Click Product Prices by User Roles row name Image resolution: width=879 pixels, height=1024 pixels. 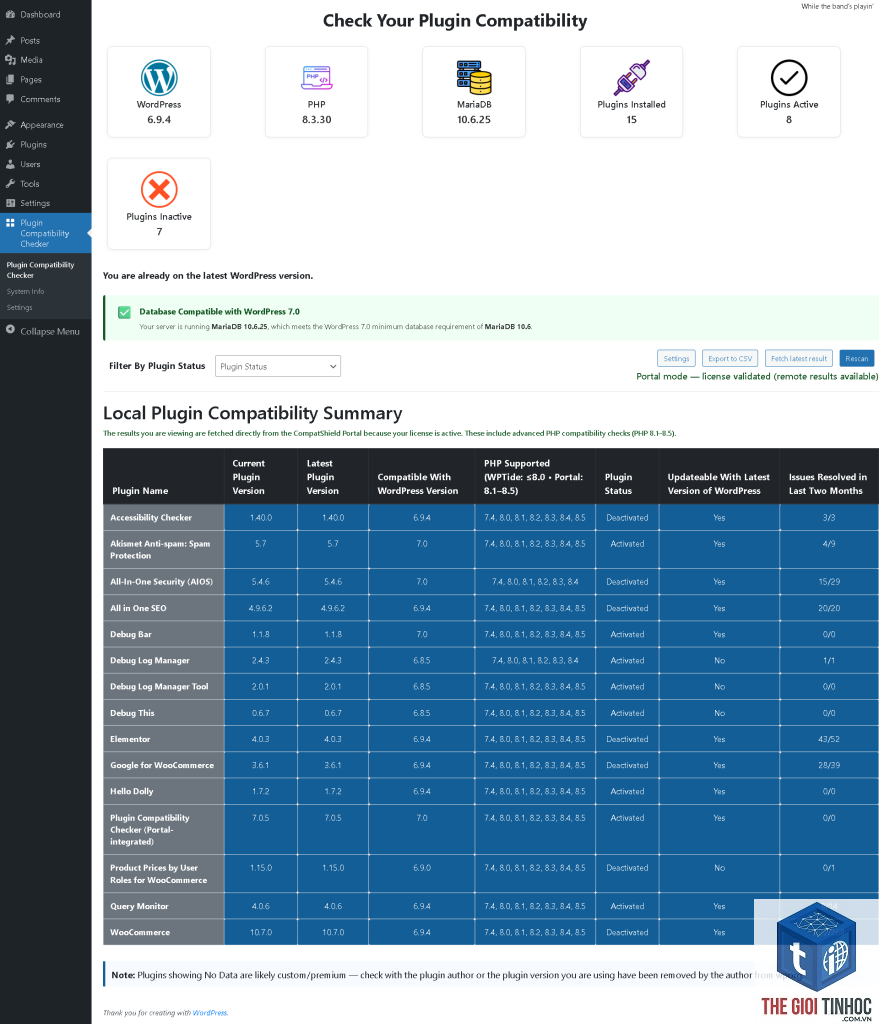tap(159, 874)
